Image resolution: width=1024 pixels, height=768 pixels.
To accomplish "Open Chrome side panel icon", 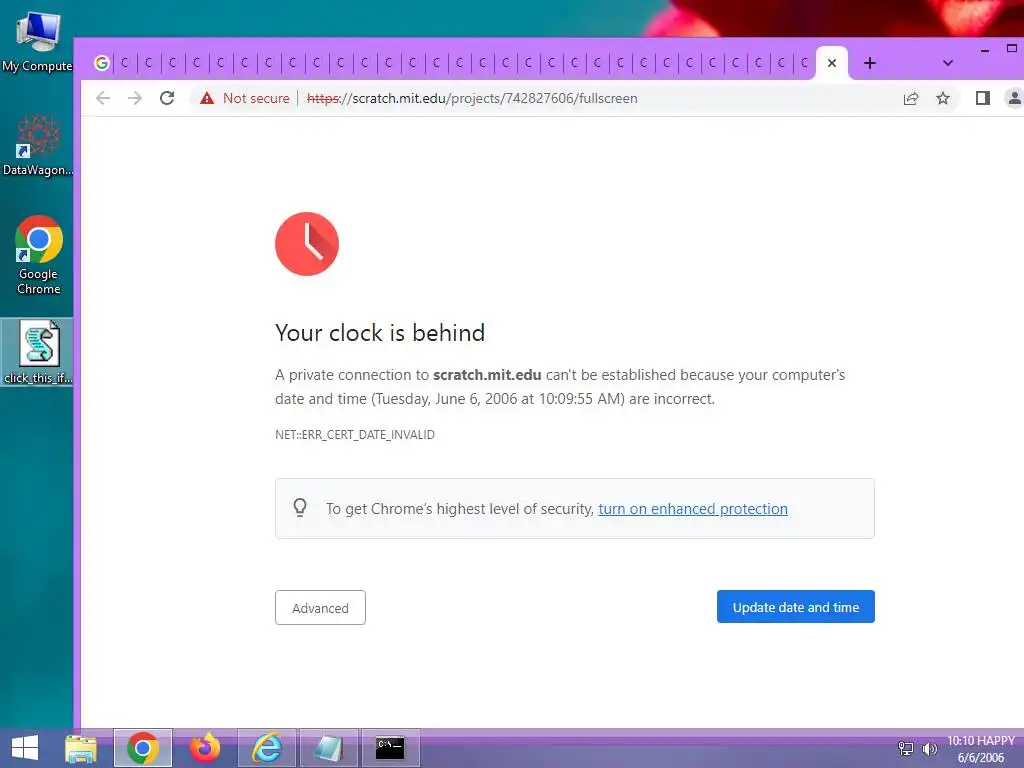I will click(x=983, y=98).
